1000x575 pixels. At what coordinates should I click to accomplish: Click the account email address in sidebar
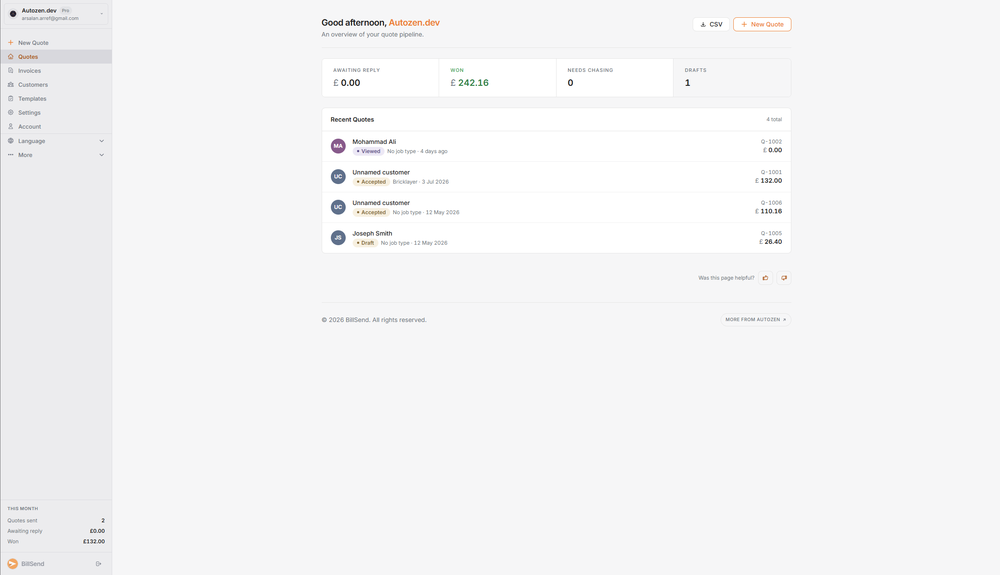[x=50, y=18]
